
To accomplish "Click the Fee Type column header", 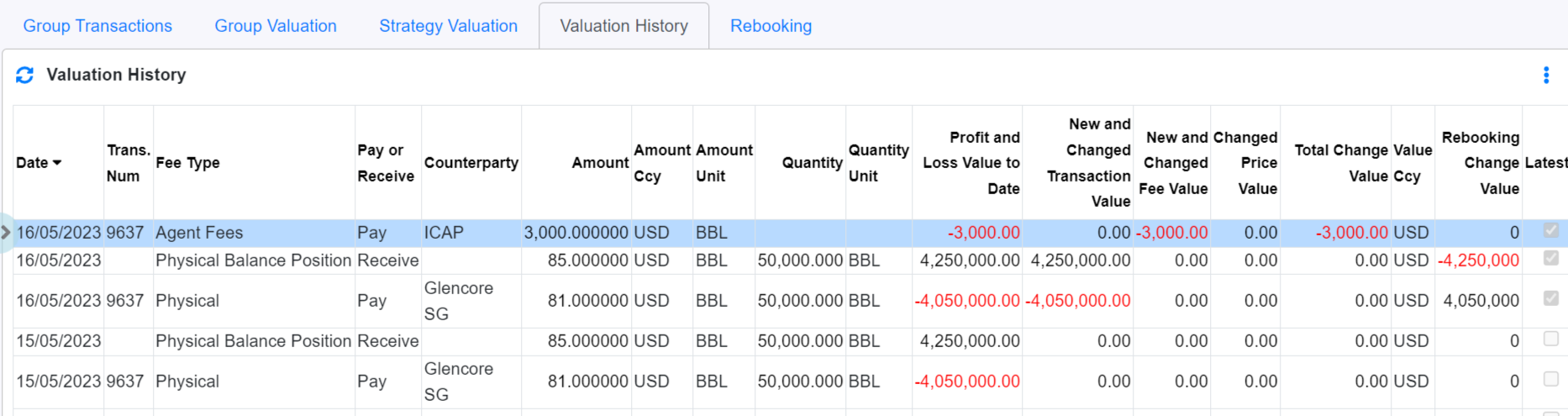I will [187, 162].
